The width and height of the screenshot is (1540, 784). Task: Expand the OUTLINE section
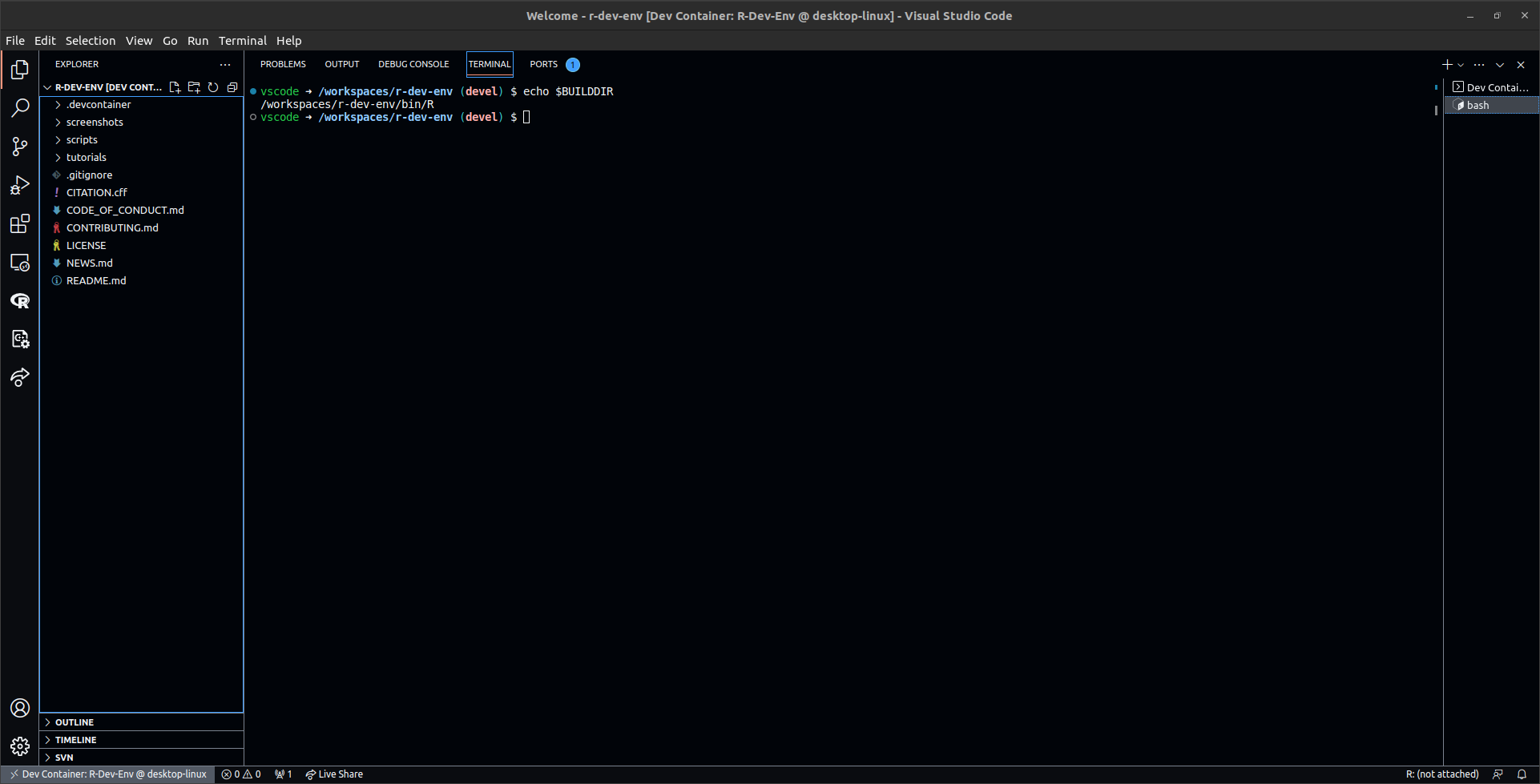(141, 722)
